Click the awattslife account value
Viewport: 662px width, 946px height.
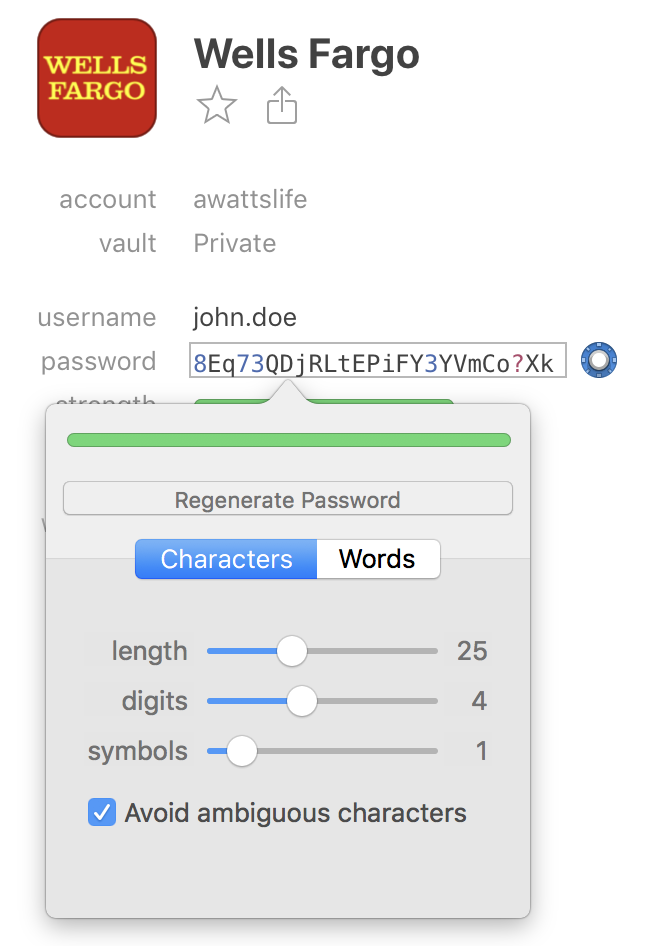click(250, 199)
